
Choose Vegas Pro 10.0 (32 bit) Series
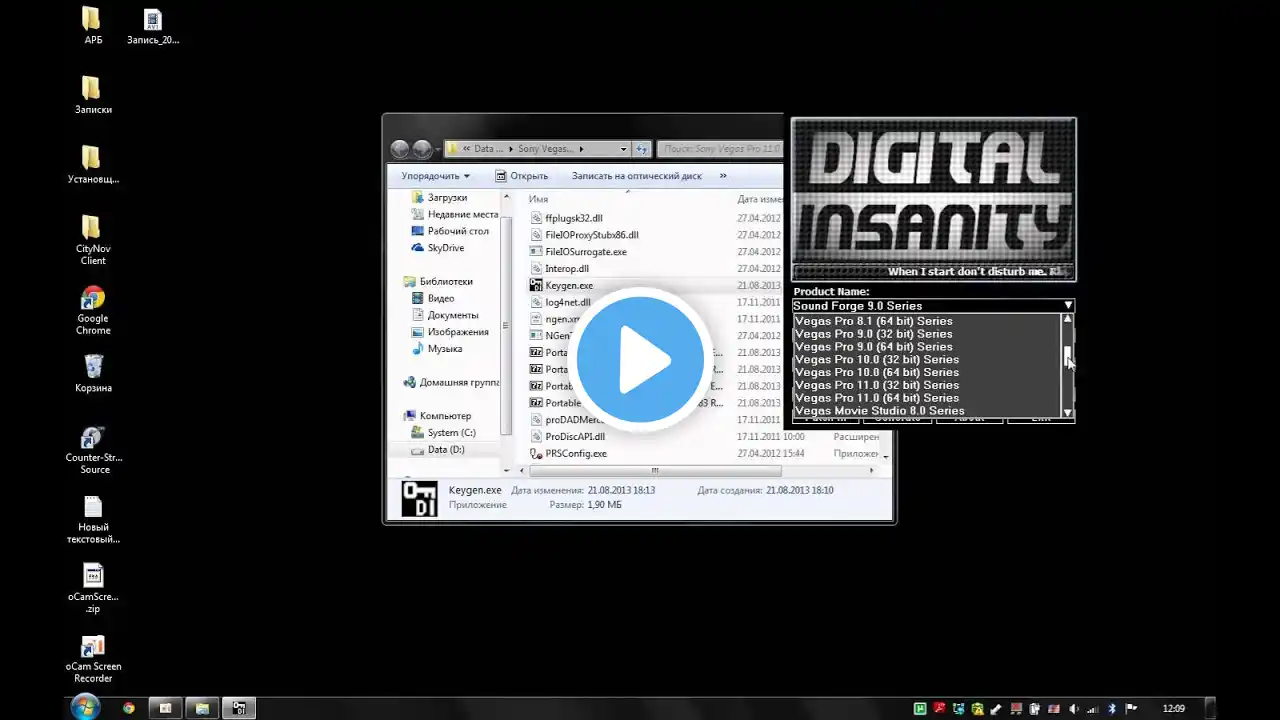[x=926, y=359]
